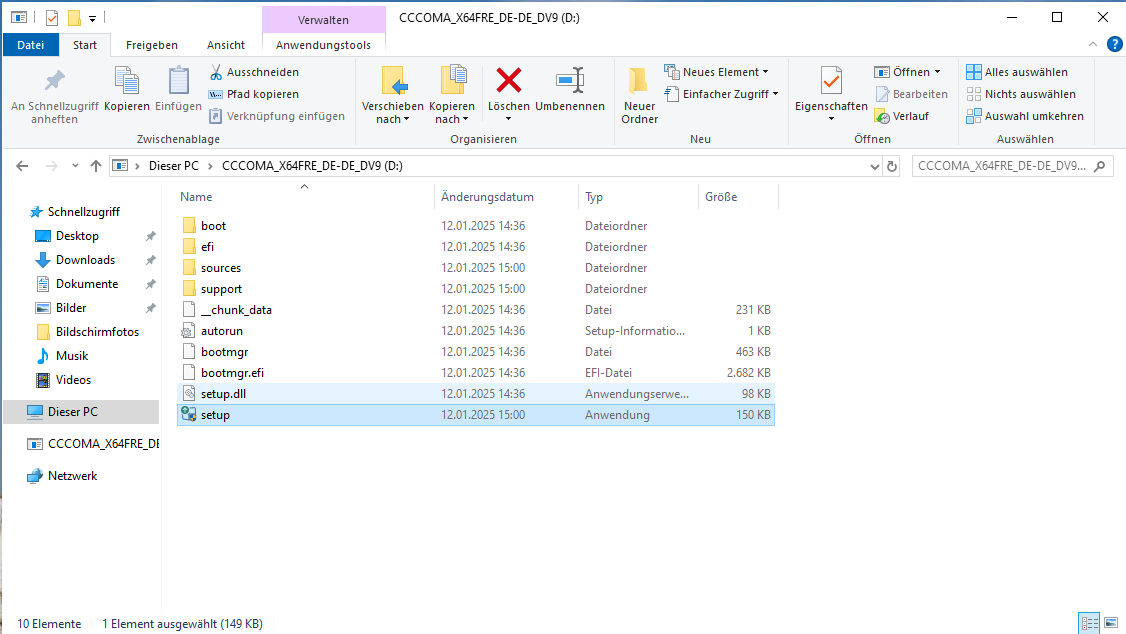Select Verknüpfung einfügen
Screen dimensions: 1126x634
point(276,116)
